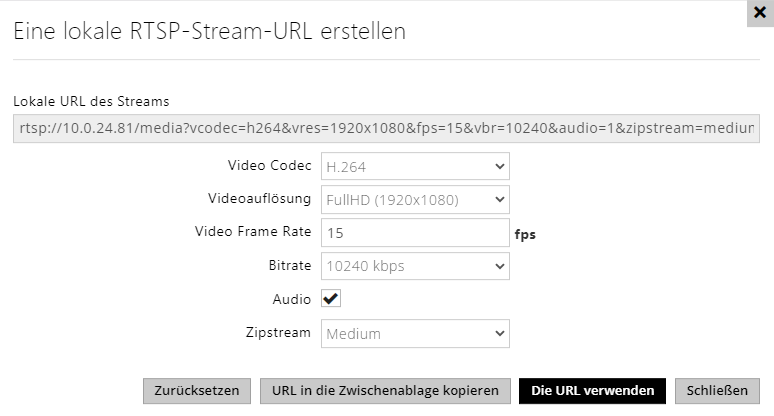The image size is (774, 416).
Task: Expand the Videoauflösung resolution dropdown
Action: click(x=415, y=199)
